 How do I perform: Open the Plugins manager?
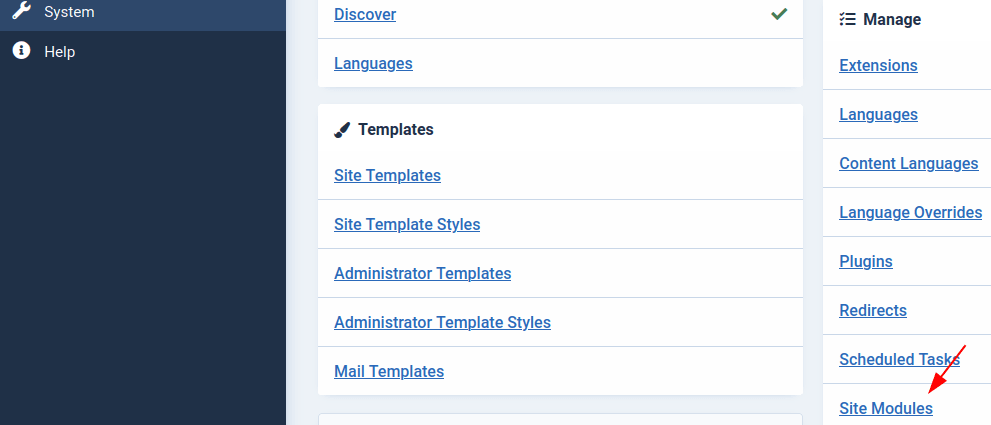(866, 261)
